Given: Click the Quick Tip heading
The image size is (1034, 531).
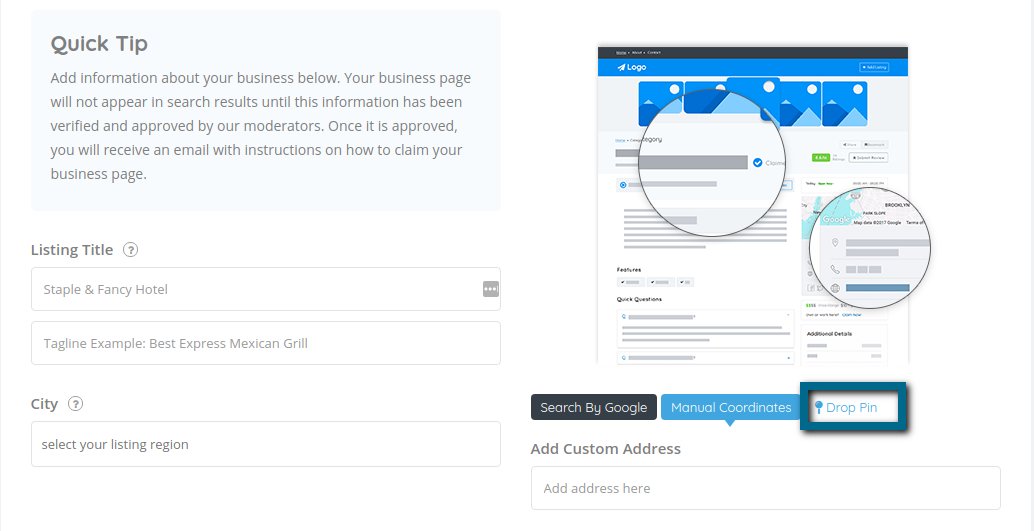Looking at the screenshot, I should pyautogui.click(x=99, y=44).
